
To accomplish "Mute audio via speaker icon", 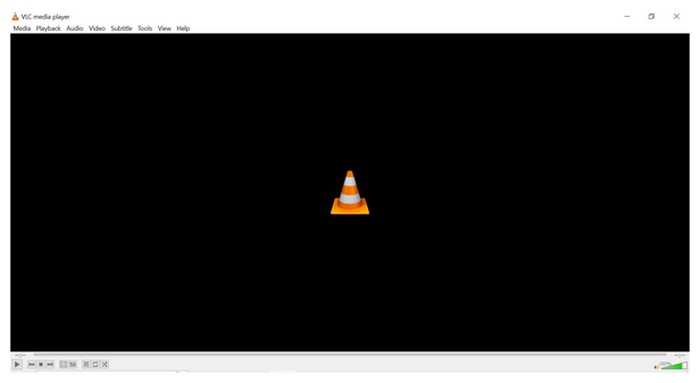I will coord(657,367).
